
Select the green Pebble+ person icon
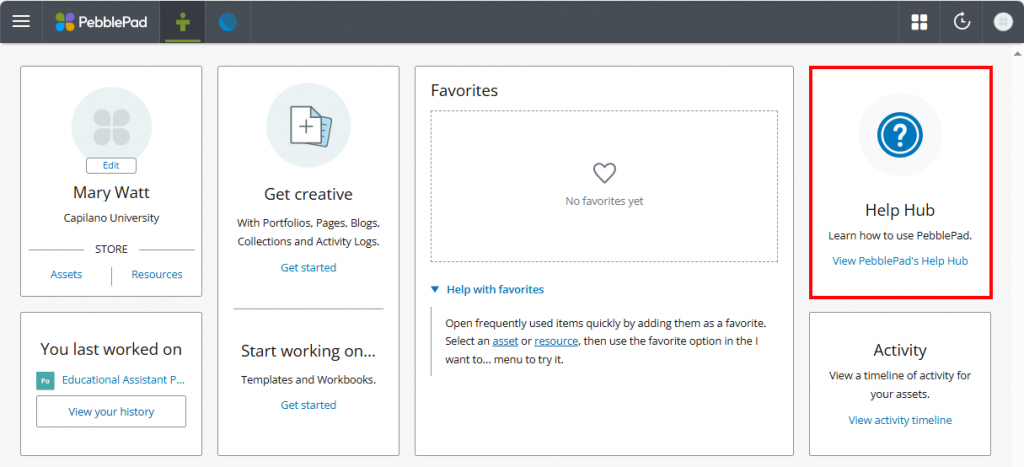pos(183,22)
